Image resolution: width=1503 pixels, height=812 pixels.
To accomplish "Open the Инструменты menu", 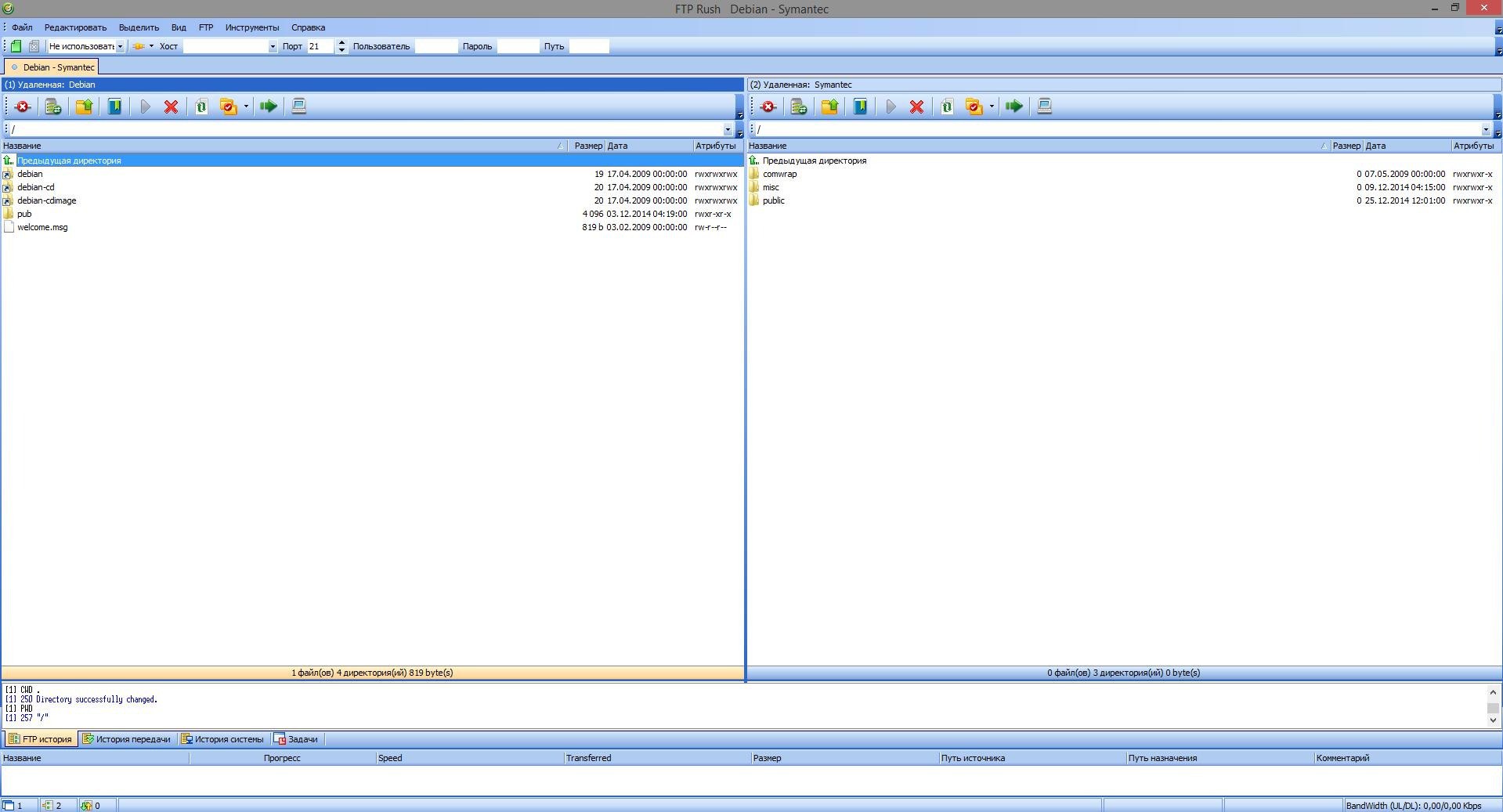I will (x=252, y=27).
